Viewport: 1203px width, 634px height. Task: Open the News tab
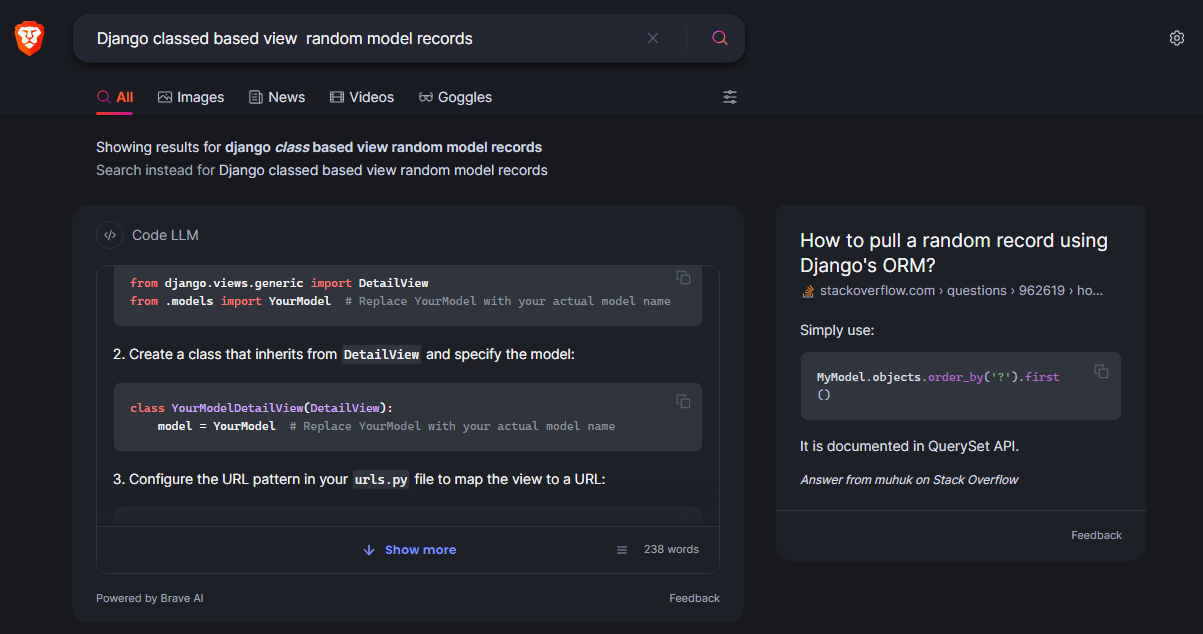[x=277, y=97]
